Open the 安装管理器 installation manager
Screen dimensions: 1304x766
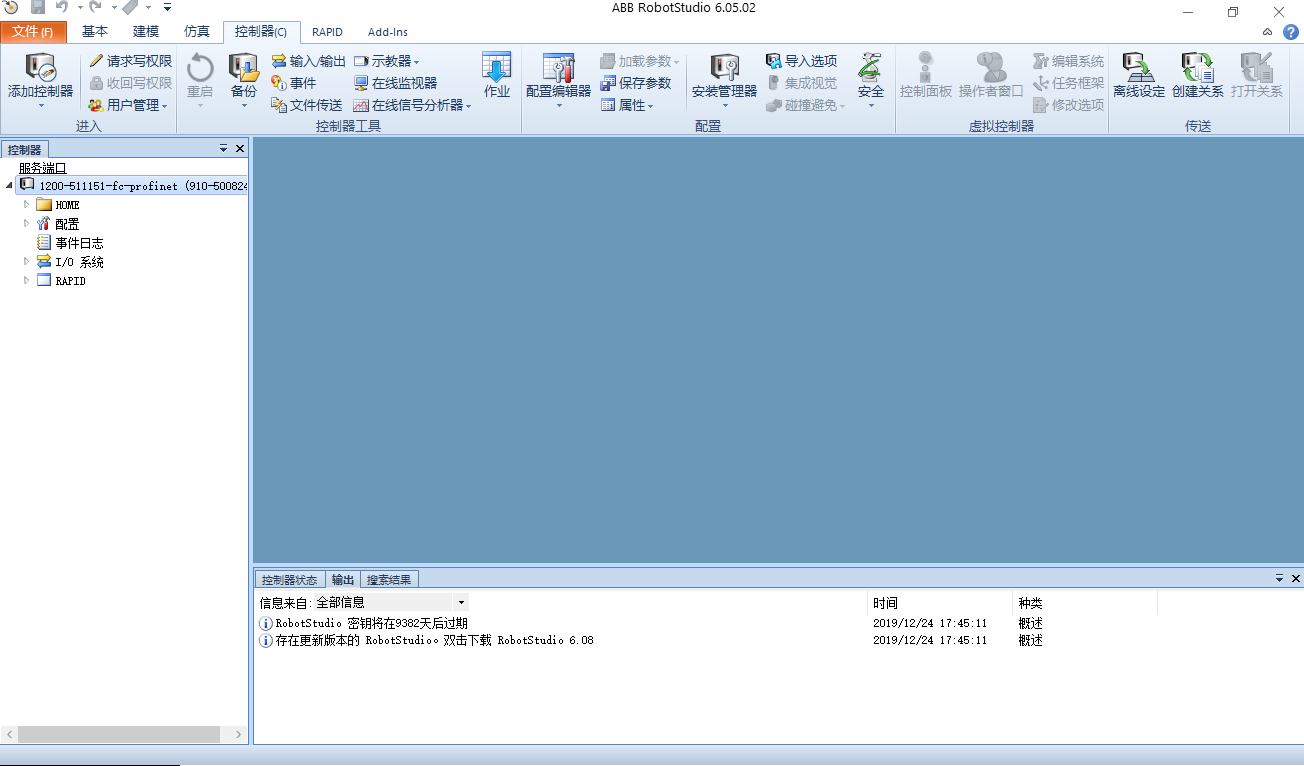coord(722,78)
